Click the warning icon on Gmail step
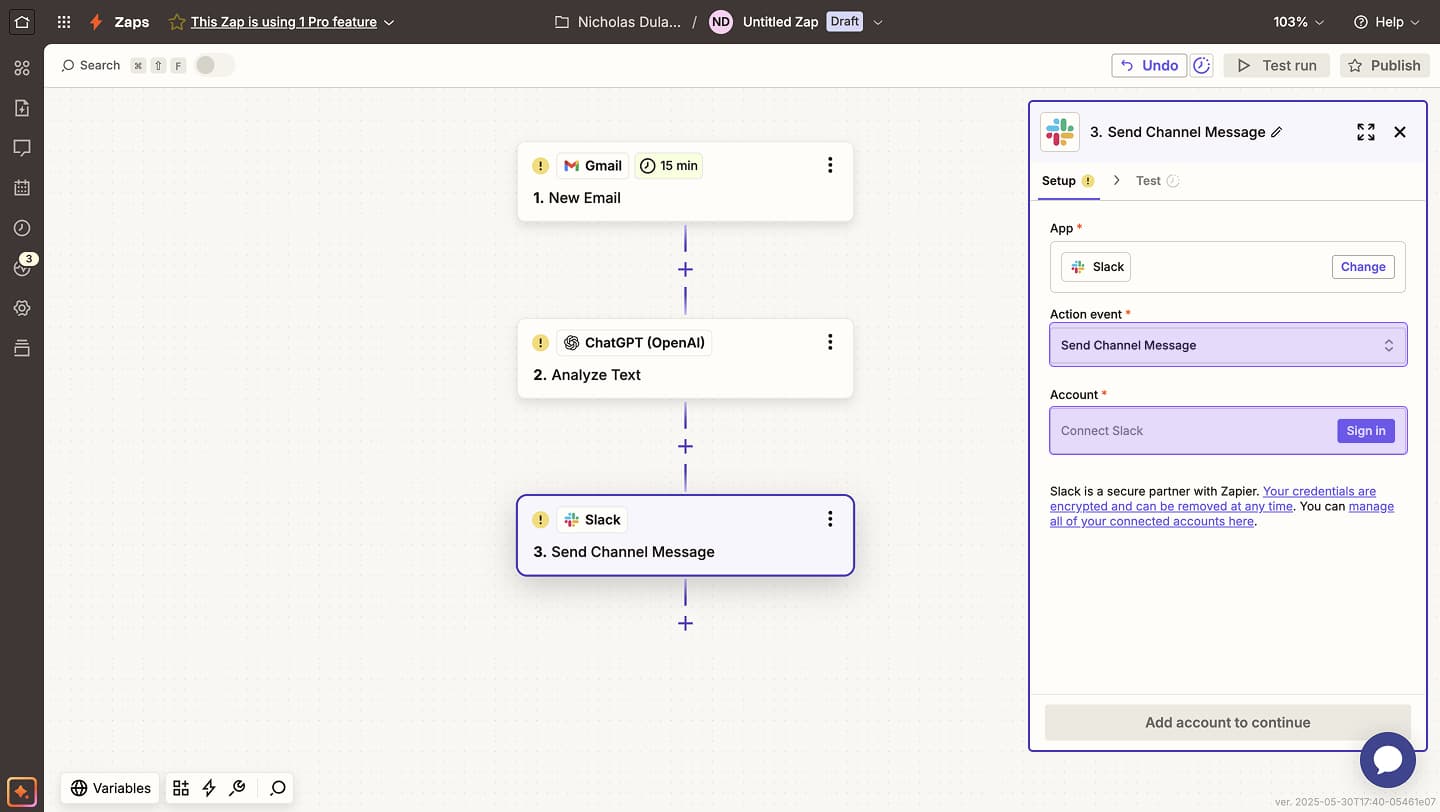 coord(540,166)
